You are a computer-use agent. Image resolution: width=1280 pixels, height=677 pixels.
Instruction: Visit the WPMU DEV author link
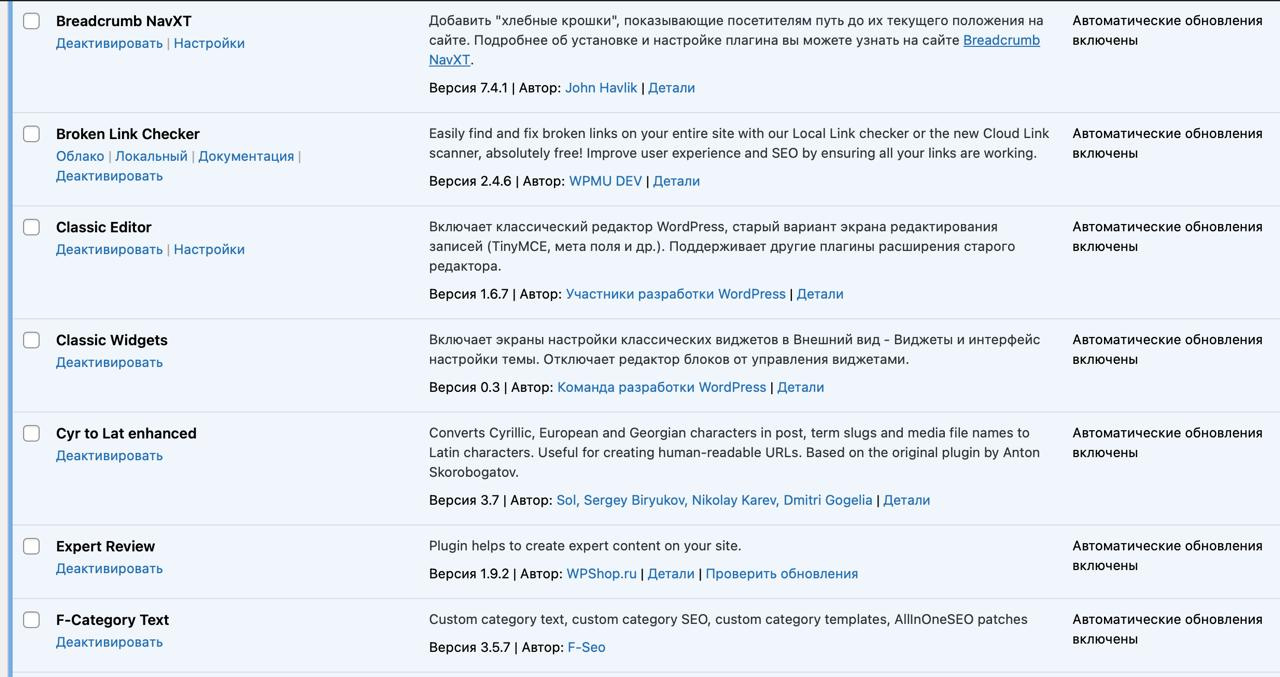[x=605, y=181]
